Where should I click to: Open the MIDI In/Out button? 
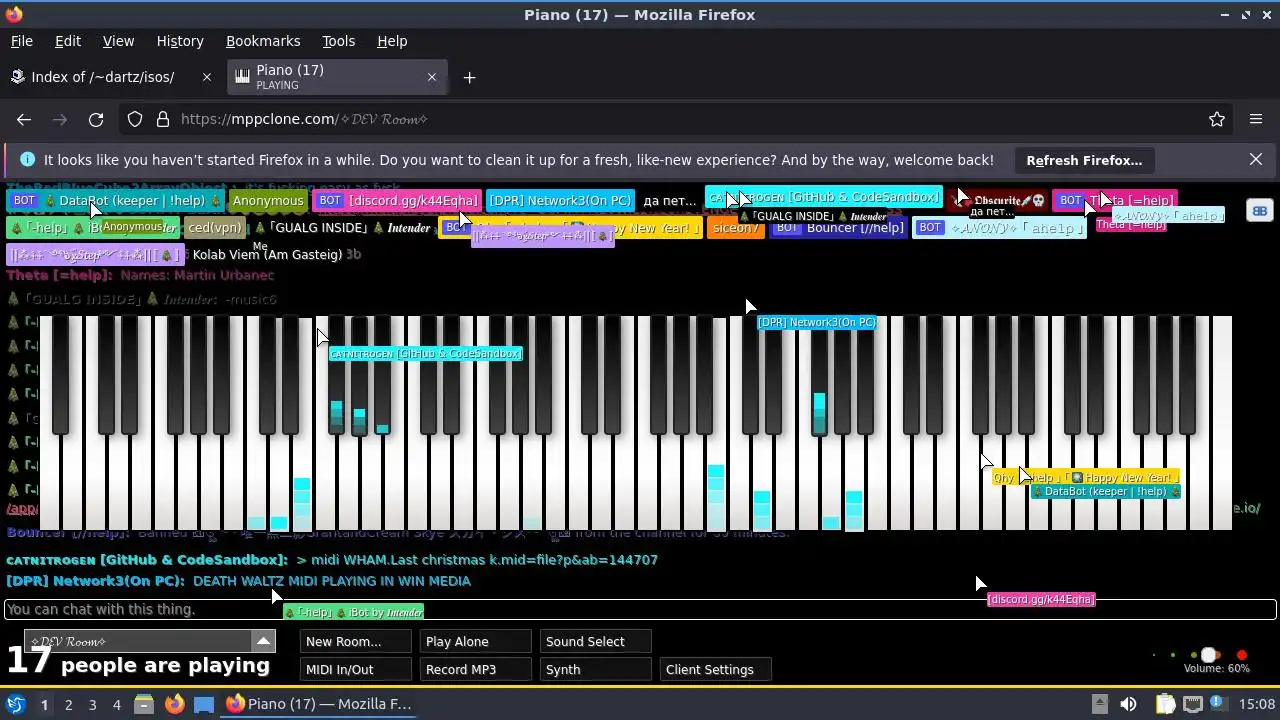point(355,670)
